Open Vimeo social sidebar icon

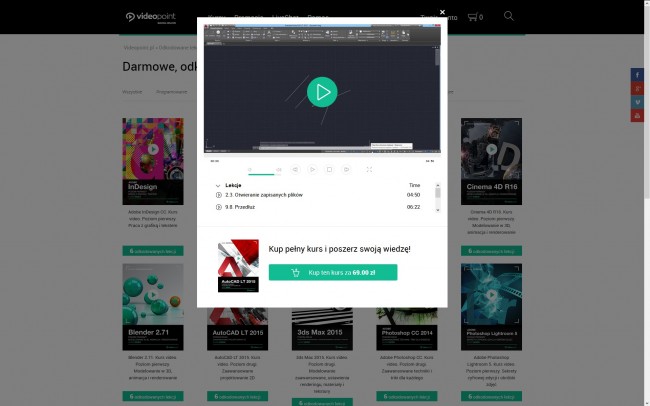pyautogui.click(x=637, y=102)
